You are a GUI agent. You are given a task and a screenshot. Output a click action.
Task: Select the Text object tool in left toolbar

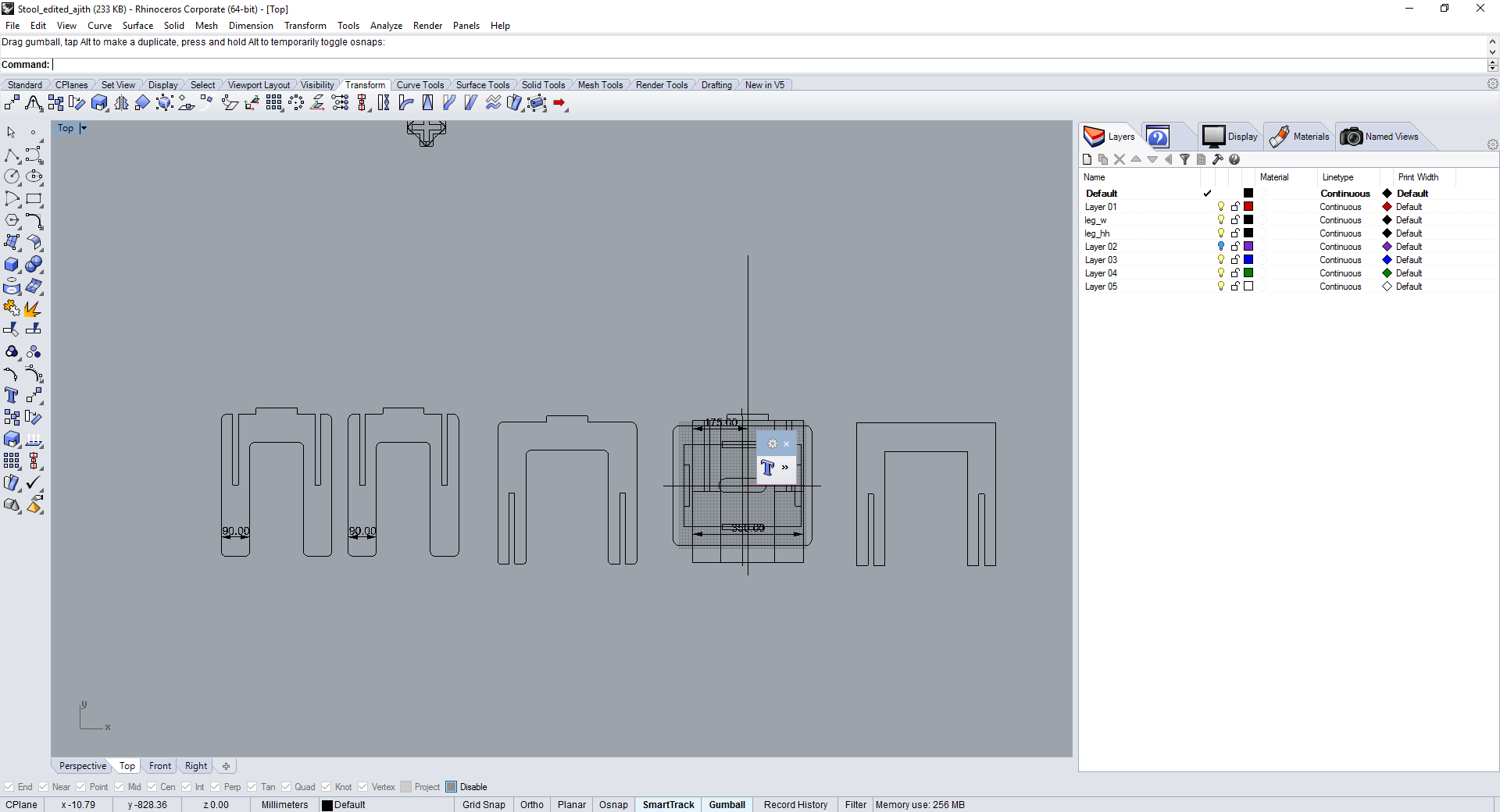(x=12, y=396)
